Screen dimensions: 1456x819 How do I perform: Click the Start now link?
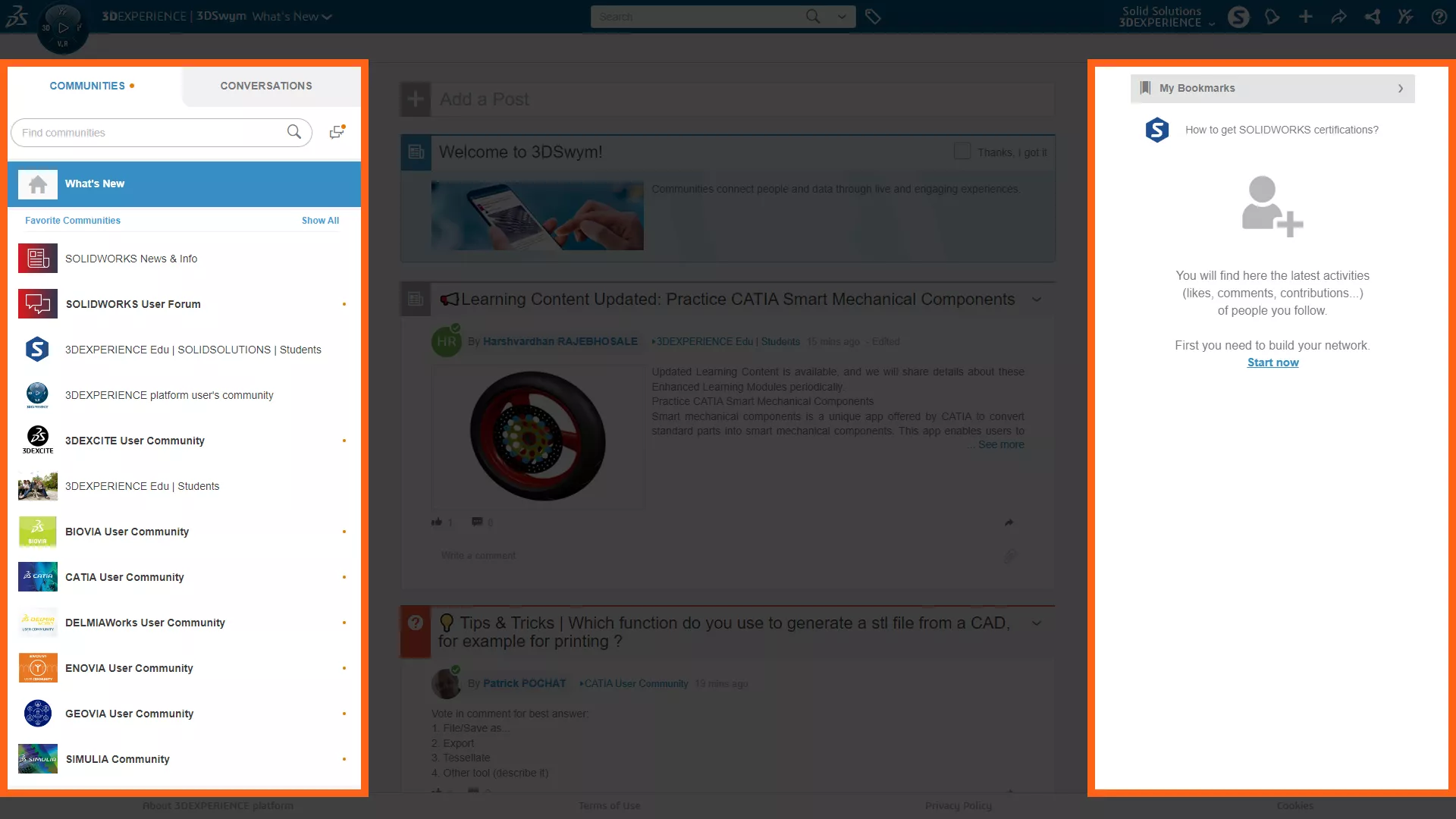pos(1272,362)
